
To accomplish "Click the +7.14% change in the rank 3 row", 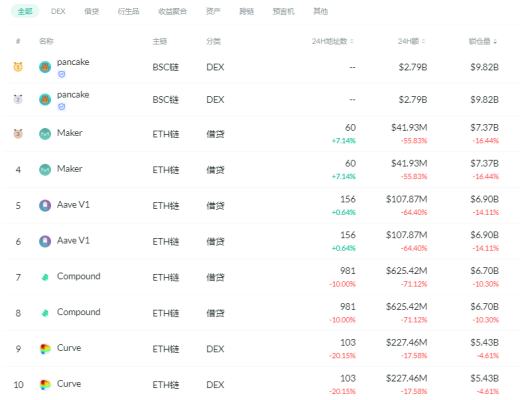I will click(344, 141).
